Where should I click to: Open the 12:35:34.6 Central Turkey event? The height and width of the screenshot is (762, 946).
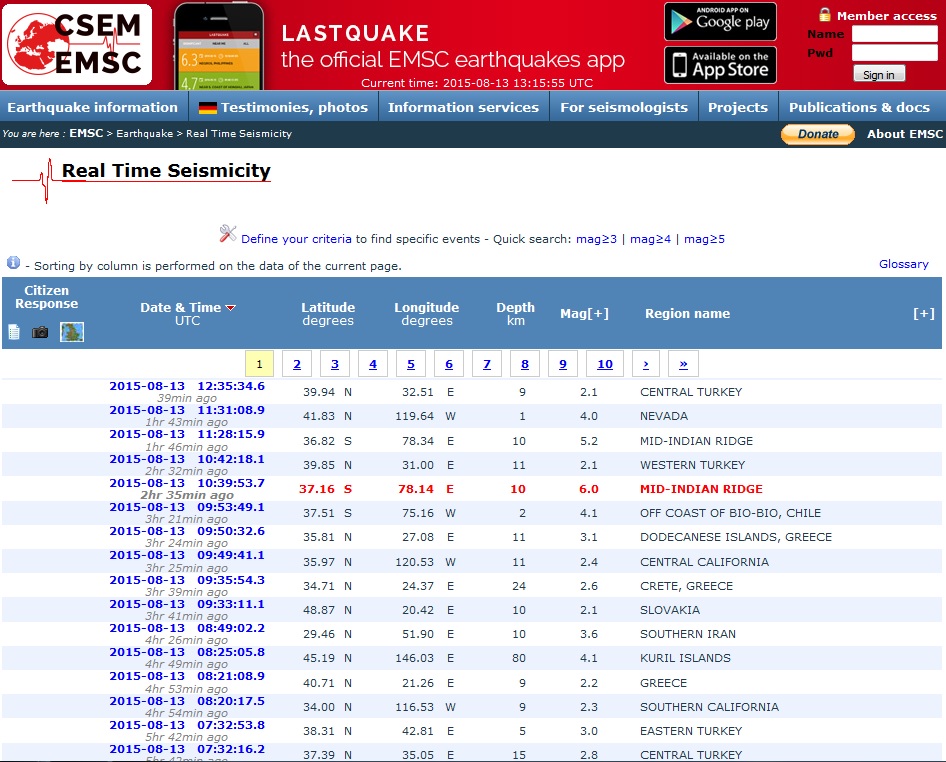(187, 386)
